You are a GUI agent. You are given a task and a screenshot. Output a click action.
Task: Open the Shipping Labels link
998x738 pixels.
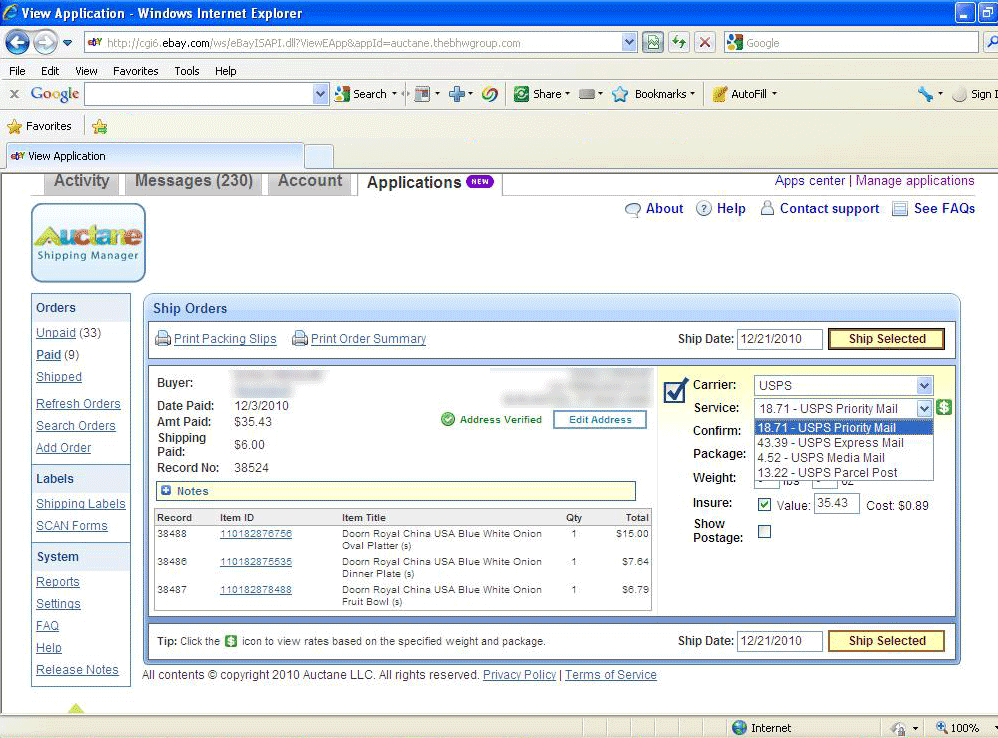[x=81, y=504]
